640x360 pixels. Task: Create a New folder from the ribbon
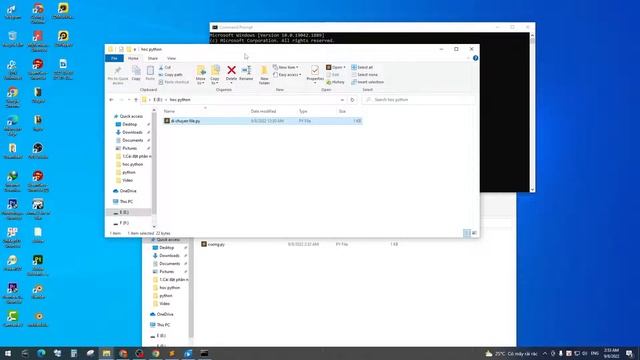coord(264,75)
